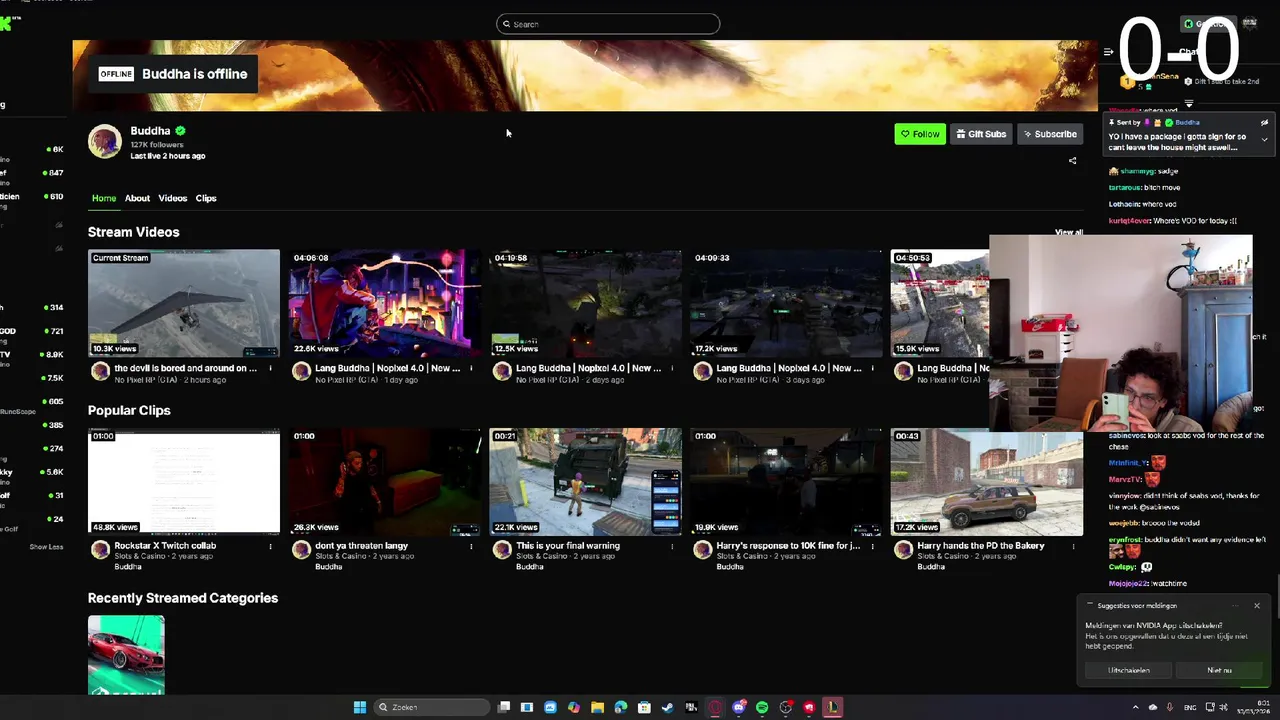This screenshot has width=1280, height=720.
Task: Show hidden system tray icons
Action: pos(1135,707)
